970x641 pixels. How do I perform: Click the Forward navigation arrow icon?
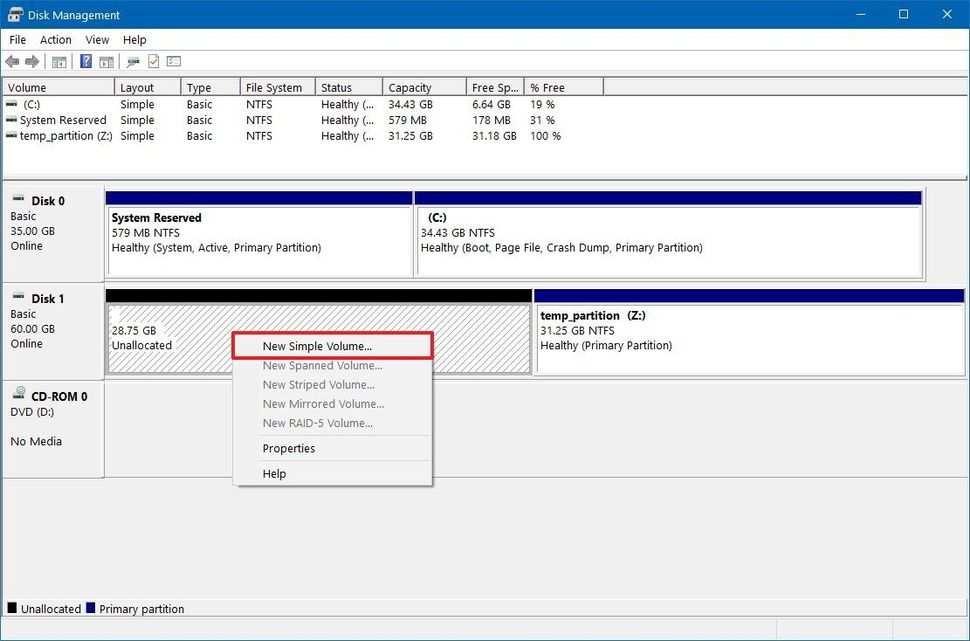pyautogui.click(x=33, y=61)
